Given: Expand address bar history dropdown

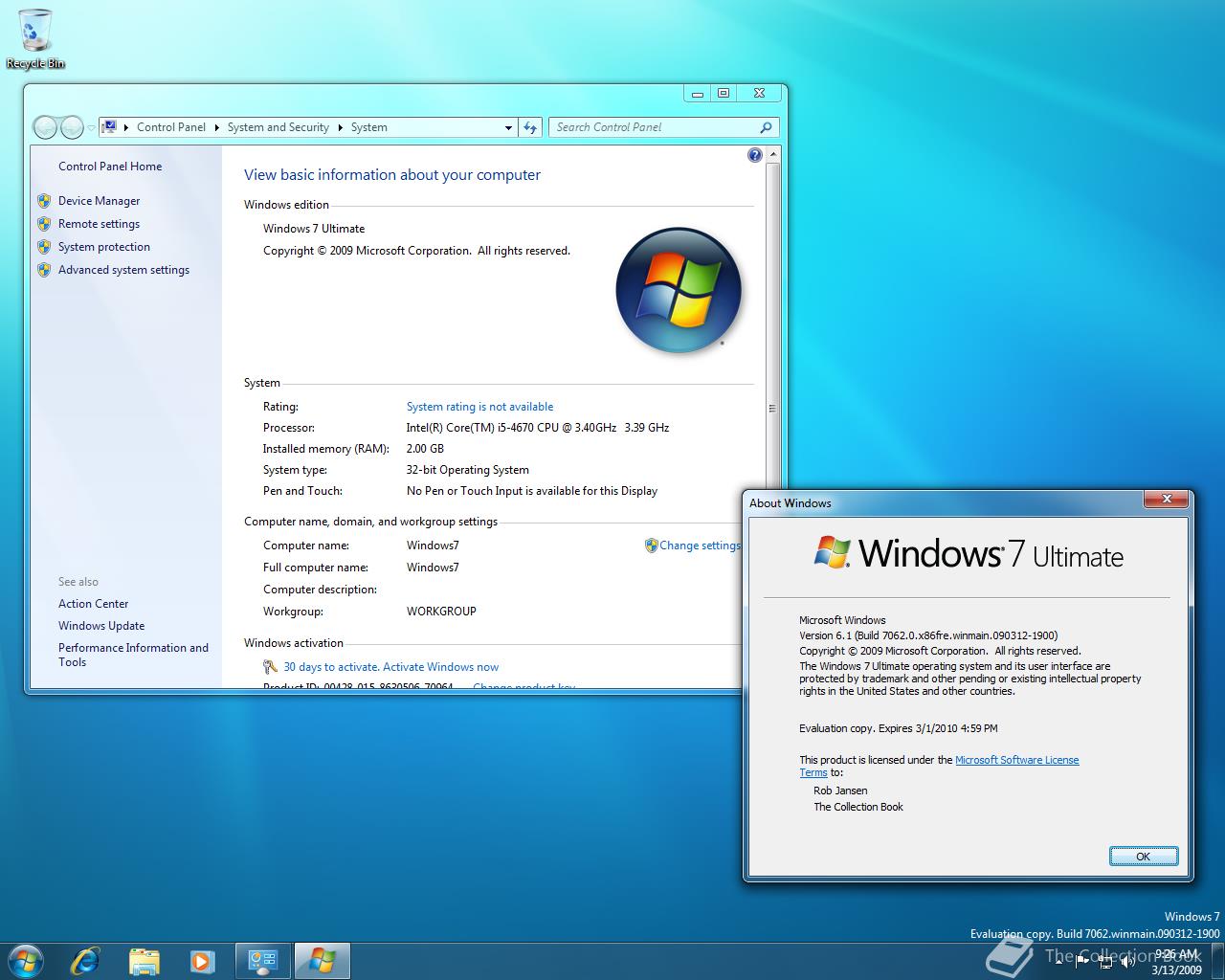Looking at the screenshot, I should [x=508, y=127].
